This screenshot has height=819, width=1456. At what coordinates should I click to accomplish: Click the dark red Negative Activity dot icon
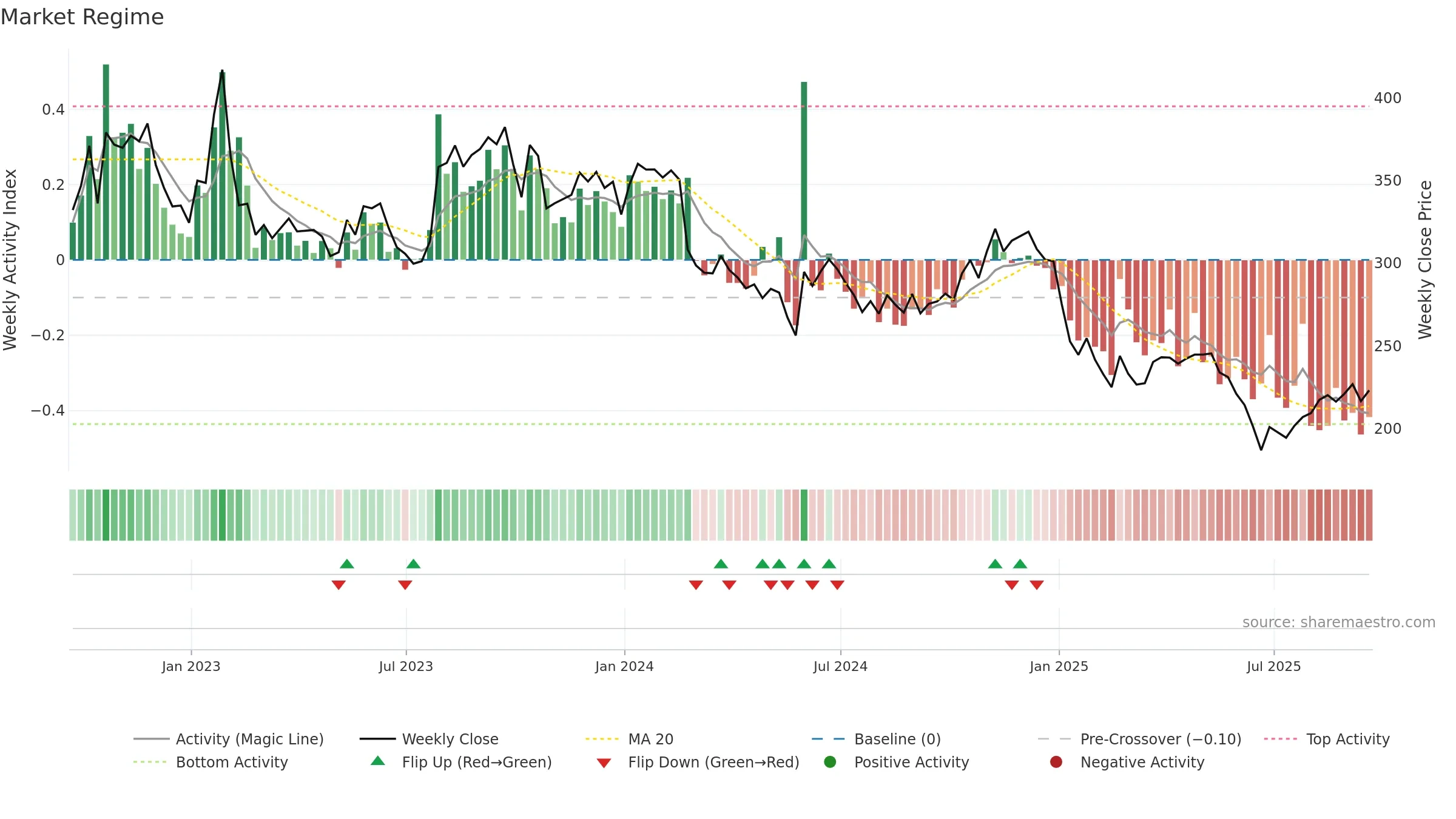(1056, 762)
